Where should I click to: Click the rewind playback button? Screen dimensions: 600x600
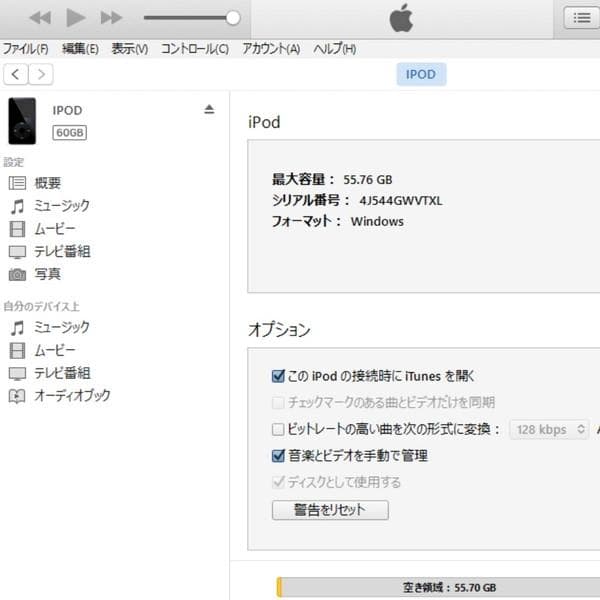coord(41,18)
